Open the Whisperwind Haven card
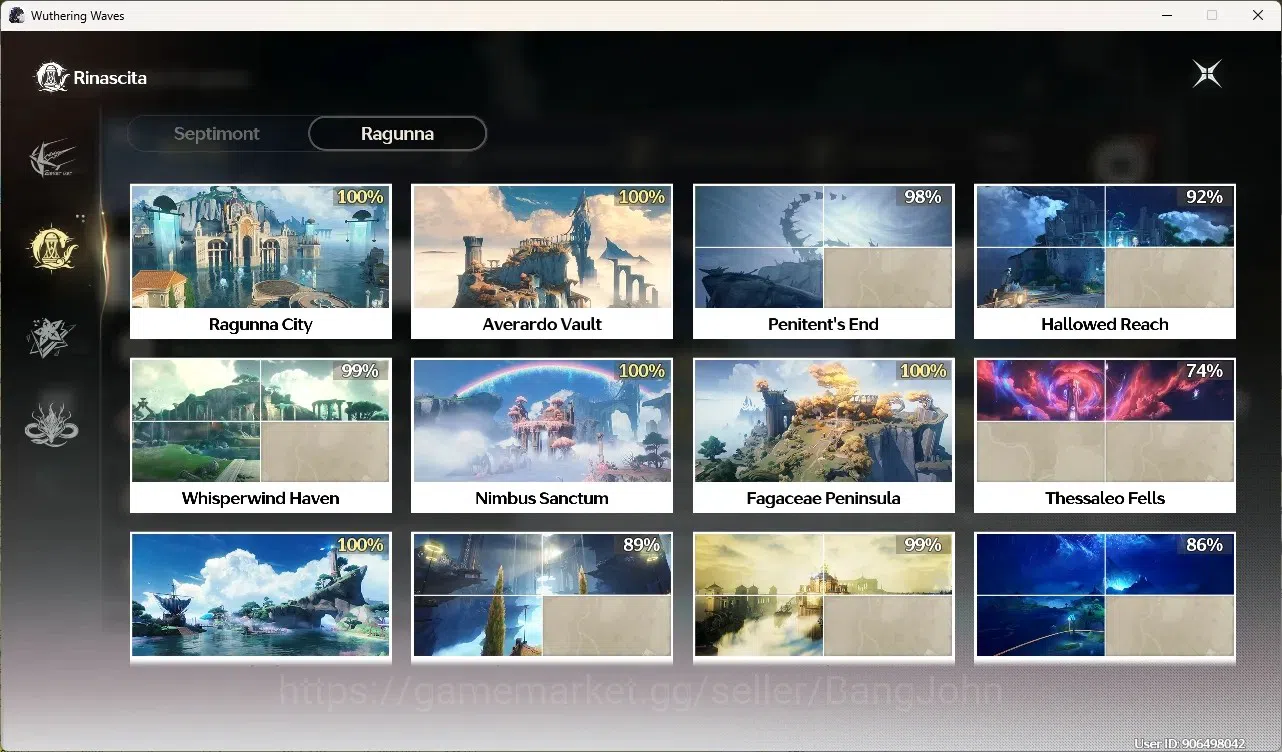 [261, 435]
